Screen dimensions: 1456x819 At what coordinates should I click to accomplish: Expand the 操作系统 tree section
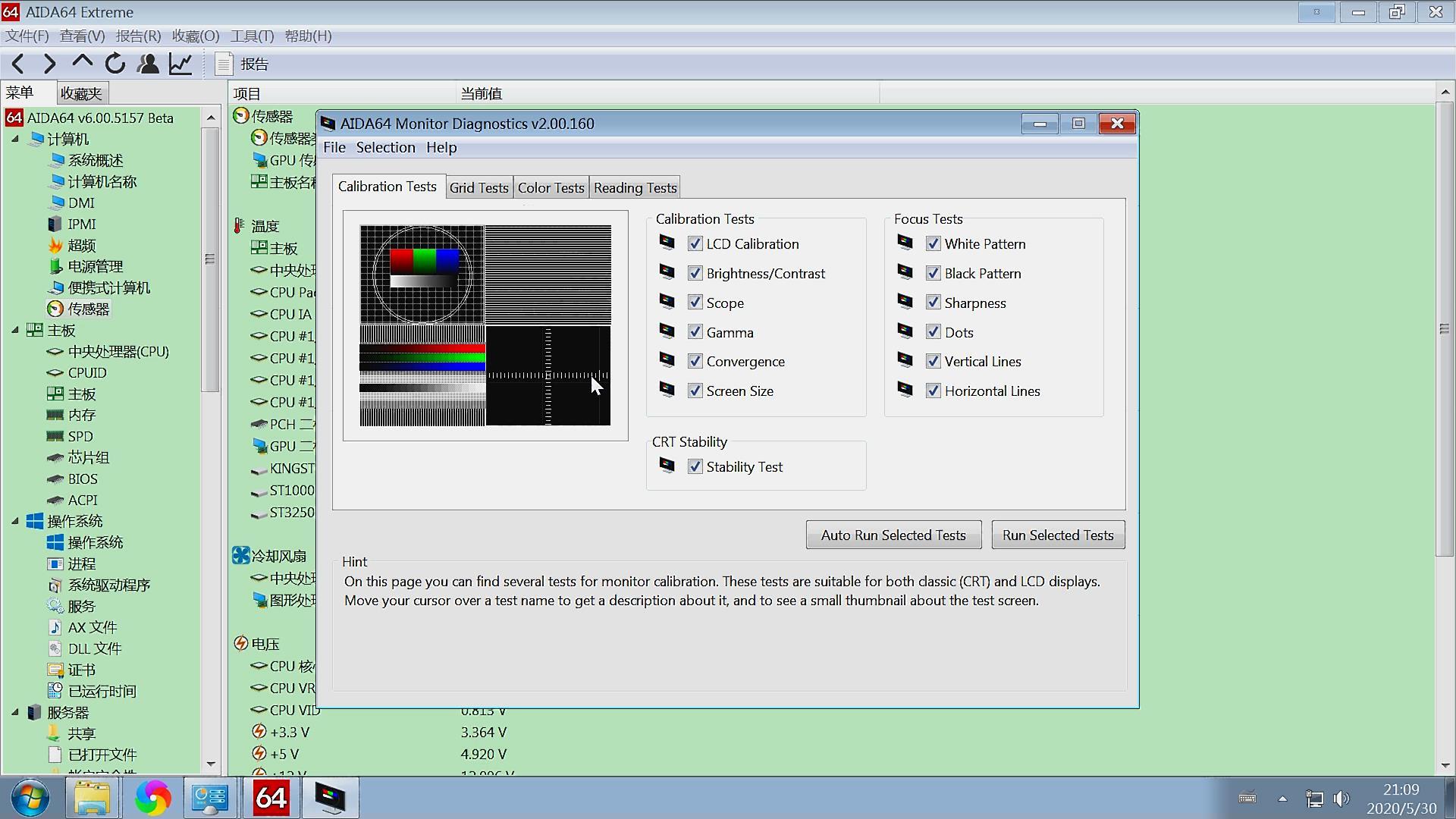pos(15,520)
